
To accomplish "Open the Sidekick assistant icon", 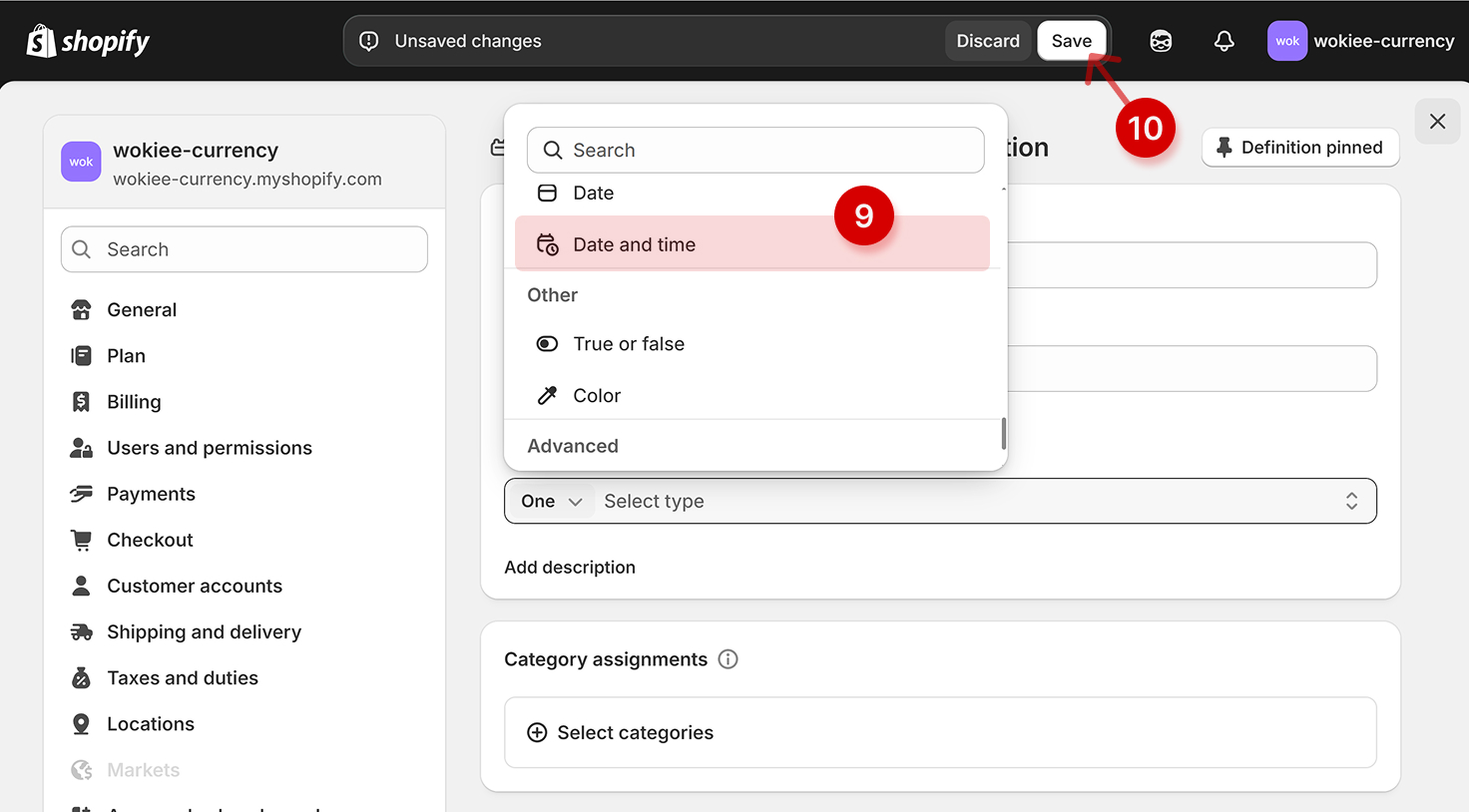I will tap(1161, 41).
